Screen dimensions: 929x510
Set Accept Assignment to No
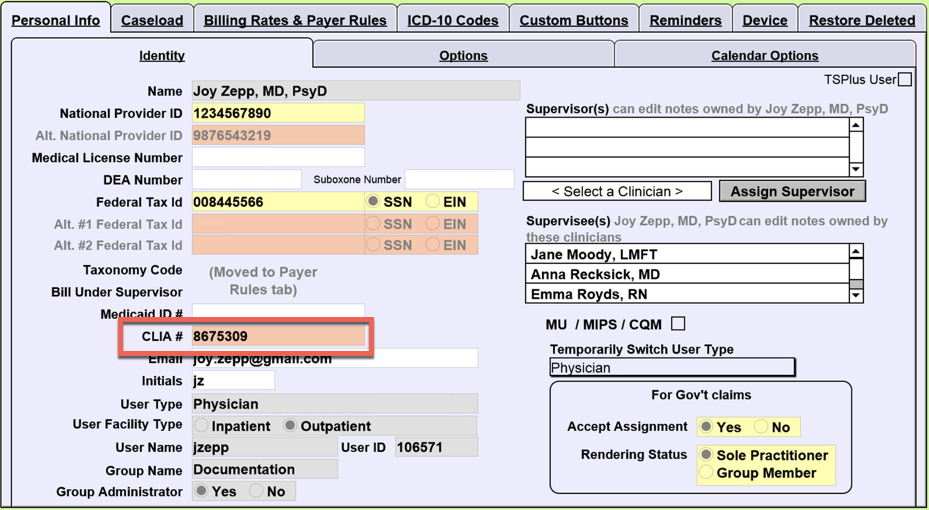coord(761,427)
